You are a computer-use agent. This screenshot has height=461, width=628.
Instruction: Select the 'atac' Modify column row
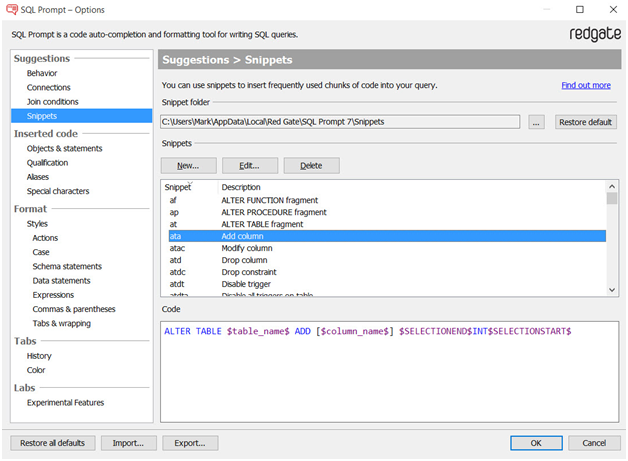click(x=387, y=248)
